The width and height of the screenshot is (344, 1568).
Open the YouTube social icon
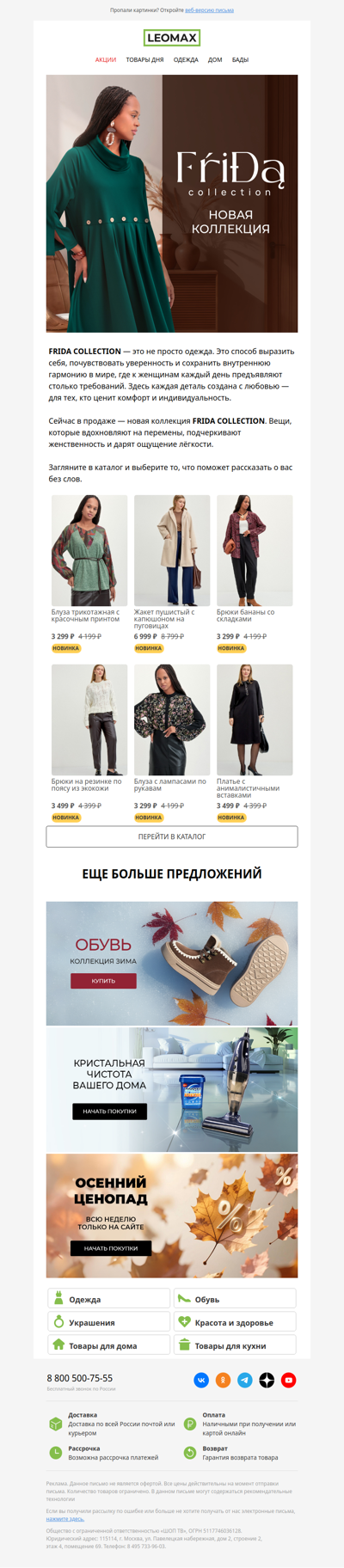pyautogui.click(x=289, y=1380)
